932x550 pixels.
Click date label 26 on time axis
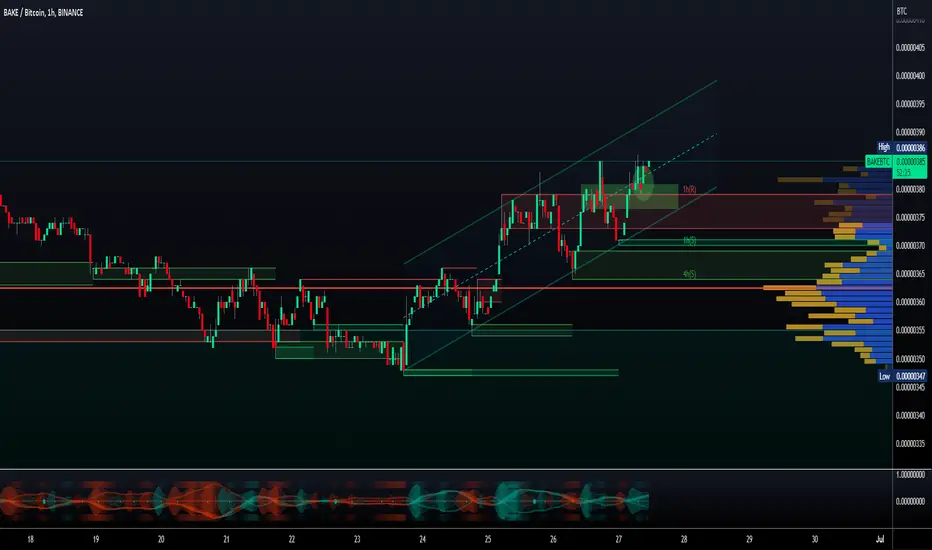[x=553, y=540]
